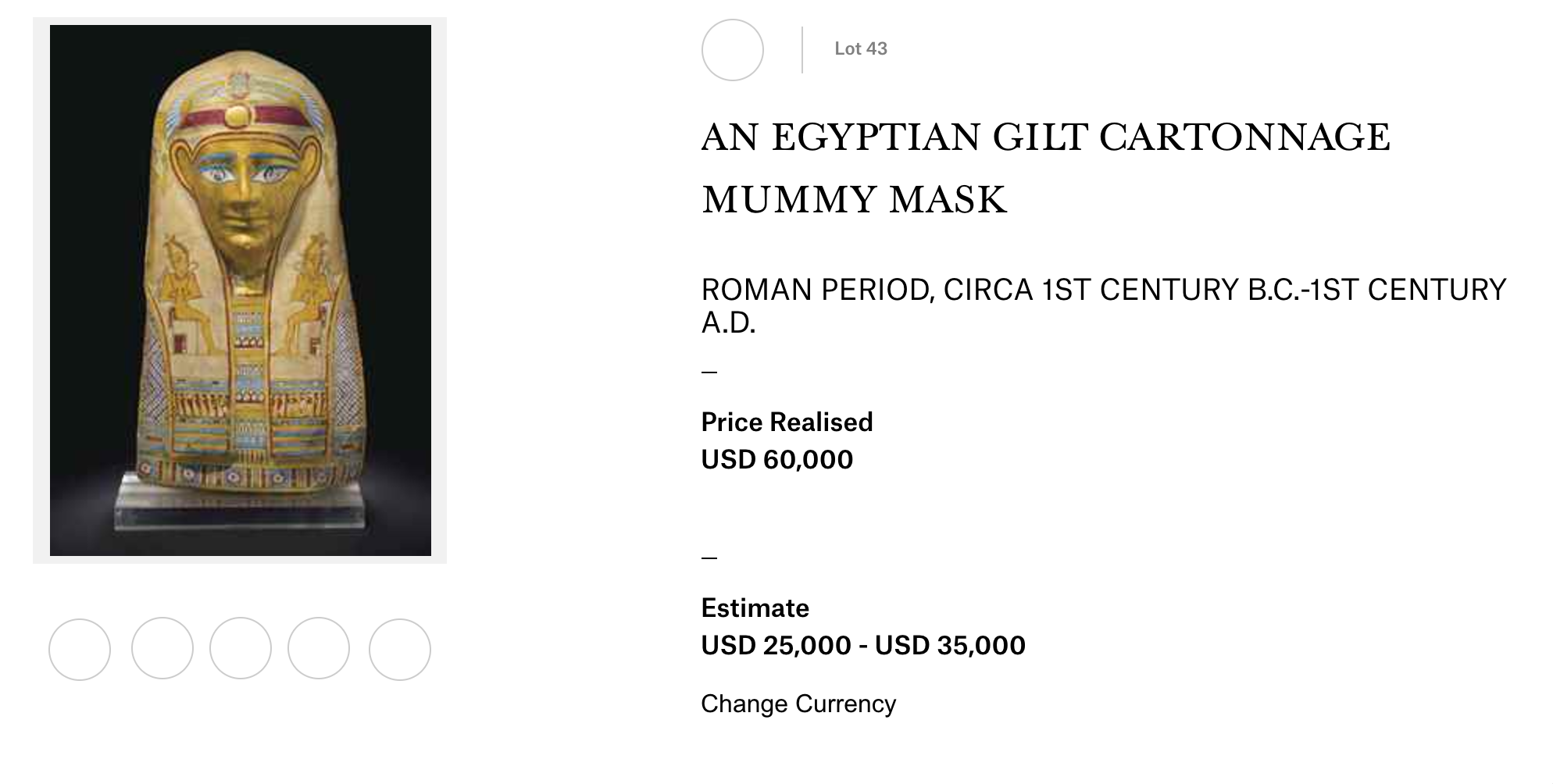The height and width of the screenshot is (784, 1553).
Task: Click the Roman Period date description text
Action: click(1103, 305)
